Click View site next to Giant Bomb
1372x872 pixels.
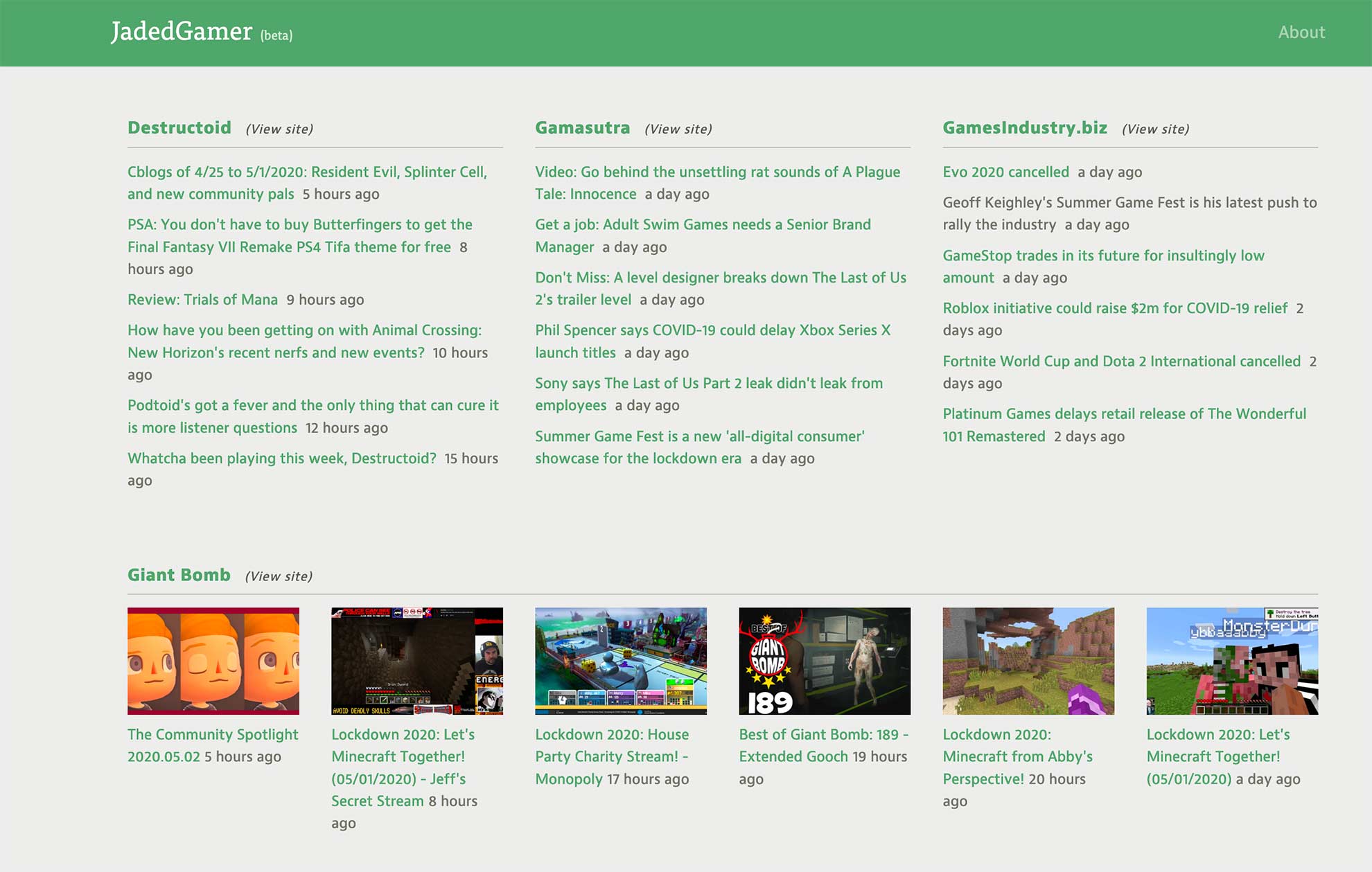[279, 576]
